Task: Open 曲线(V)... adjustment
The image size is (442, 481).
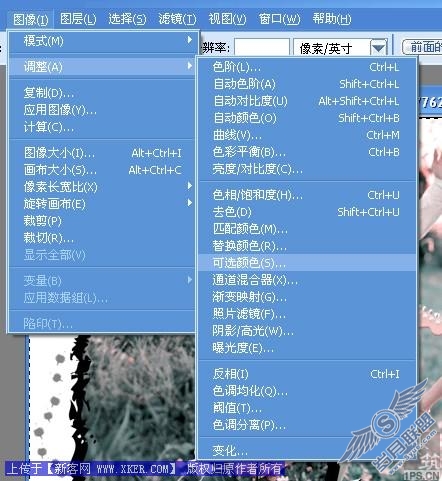Action: tap(307, 135)
